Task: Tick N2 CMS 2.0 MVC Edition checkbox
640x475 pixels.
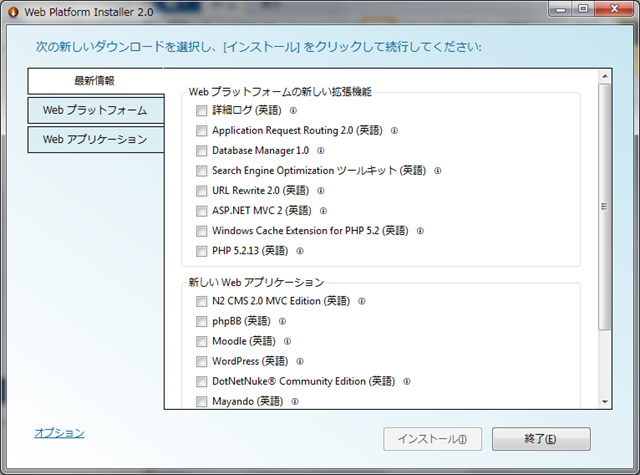Action: coord(202,301)
